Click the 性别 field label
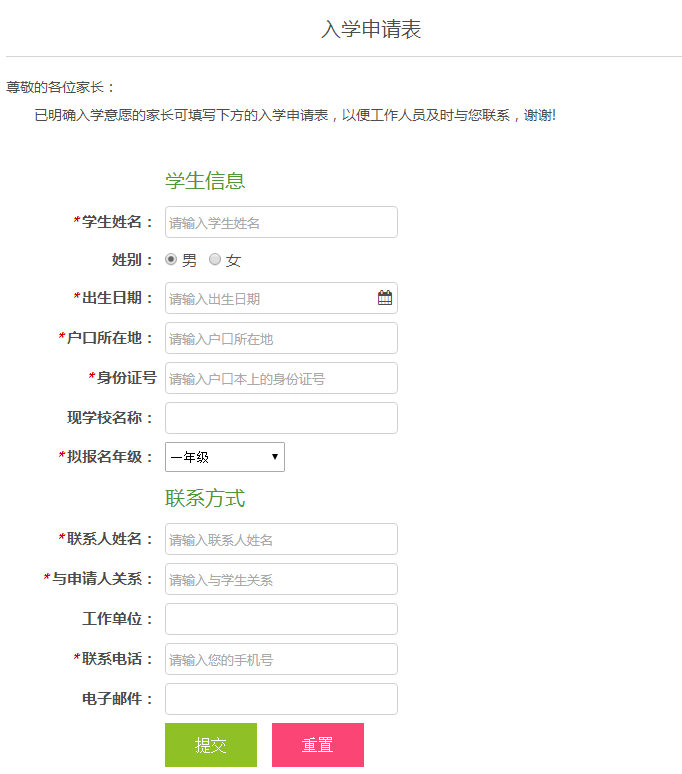The width and height of the screenshot is (682, 774). [x=132, y=260]
